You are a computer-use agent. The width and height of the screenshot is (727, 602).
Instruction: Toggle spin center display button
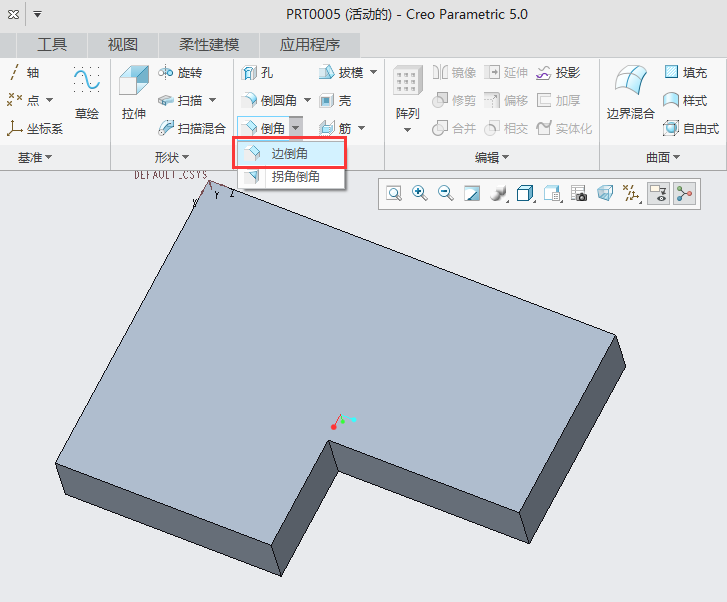point(684,193)
